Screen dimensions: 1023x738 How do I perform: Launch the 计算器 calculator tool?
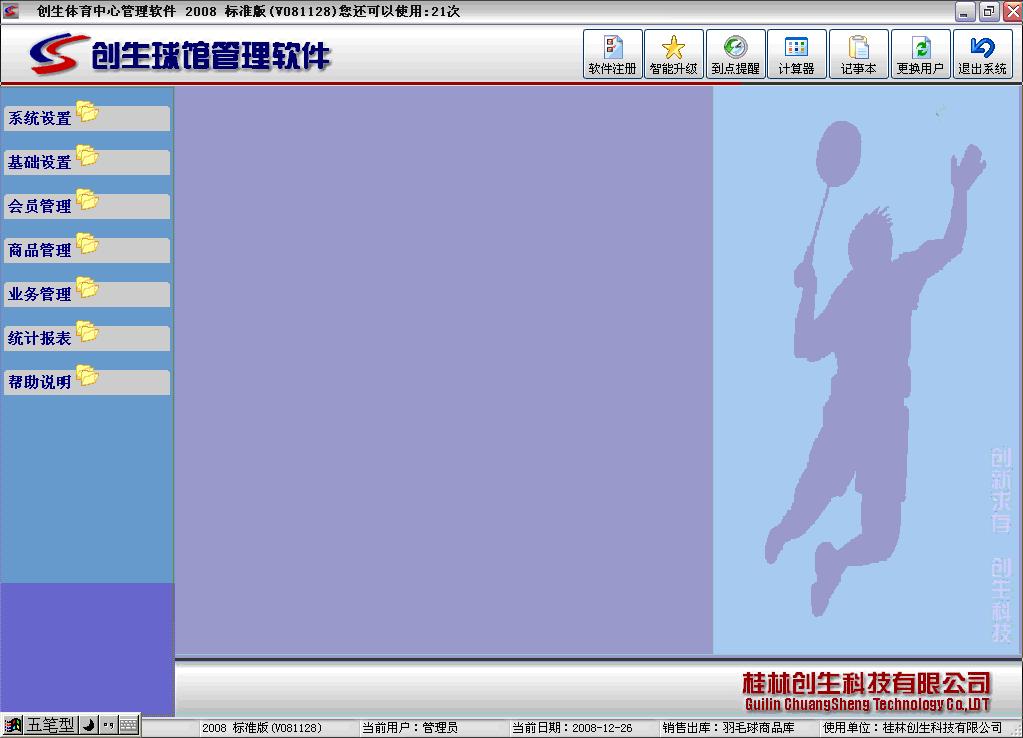796,55
